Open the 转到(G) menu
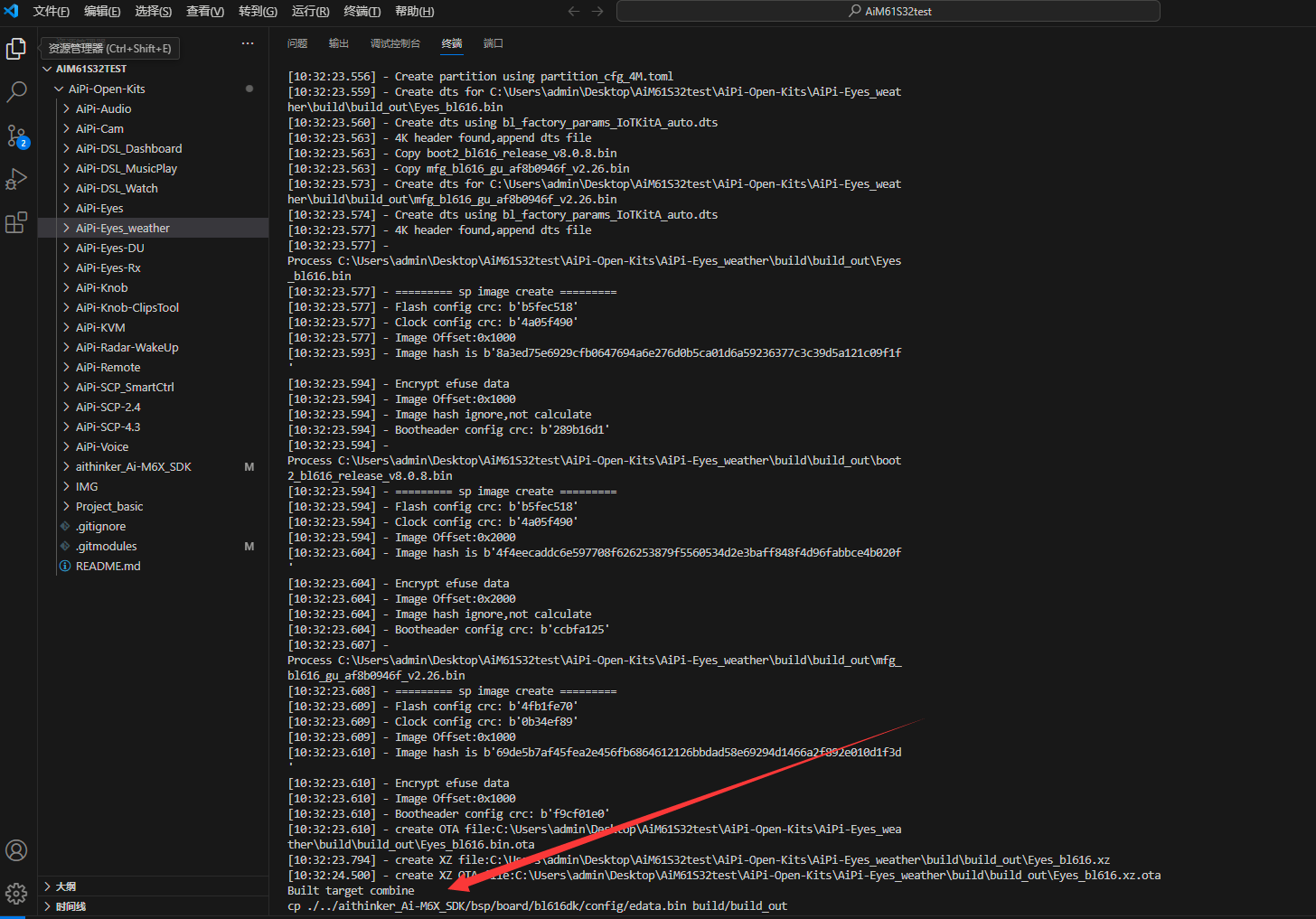The width and height of the screenshot is (1316, 919). (x=258, y=11)
